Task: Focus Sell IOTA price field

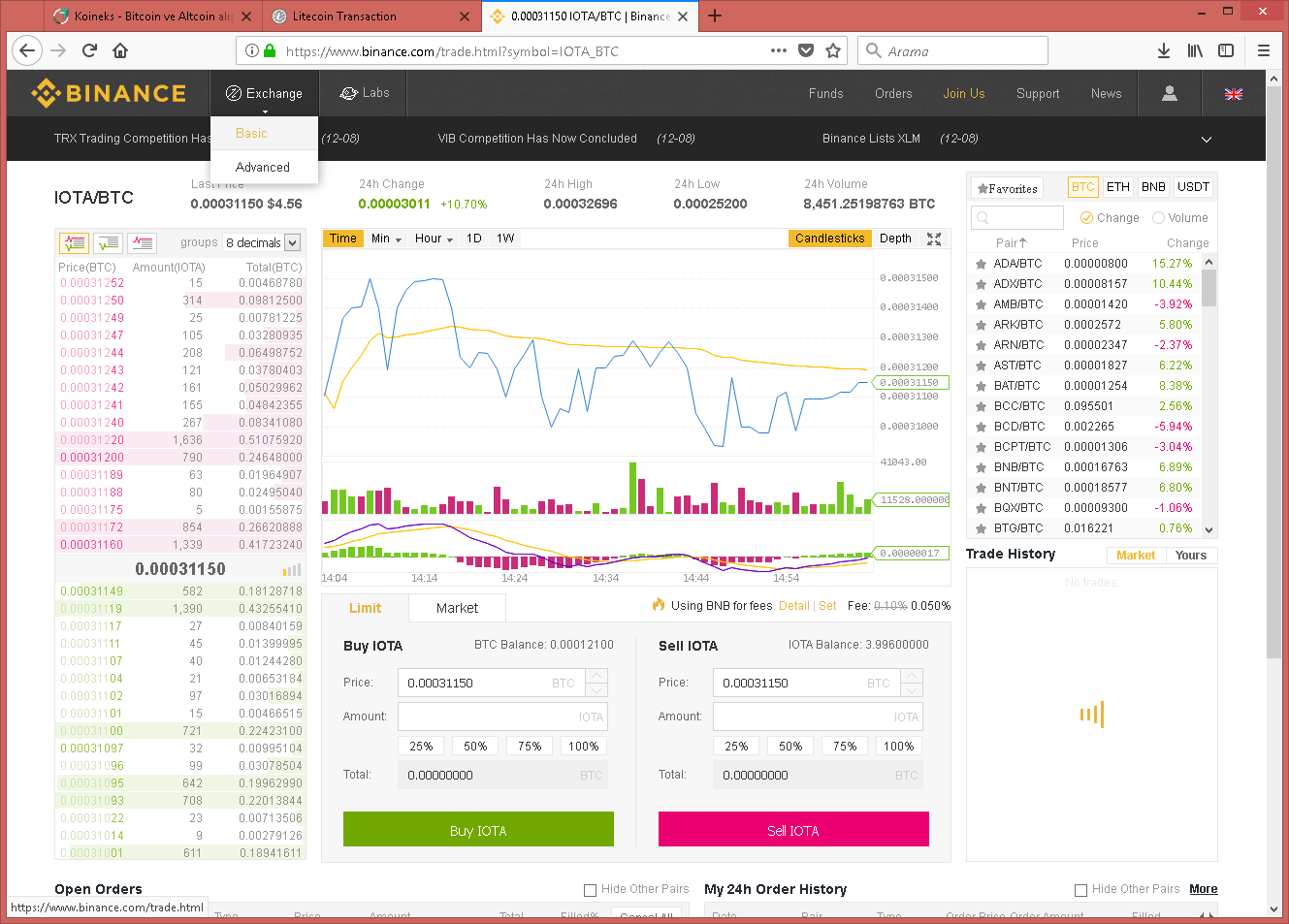Action: 807,683
